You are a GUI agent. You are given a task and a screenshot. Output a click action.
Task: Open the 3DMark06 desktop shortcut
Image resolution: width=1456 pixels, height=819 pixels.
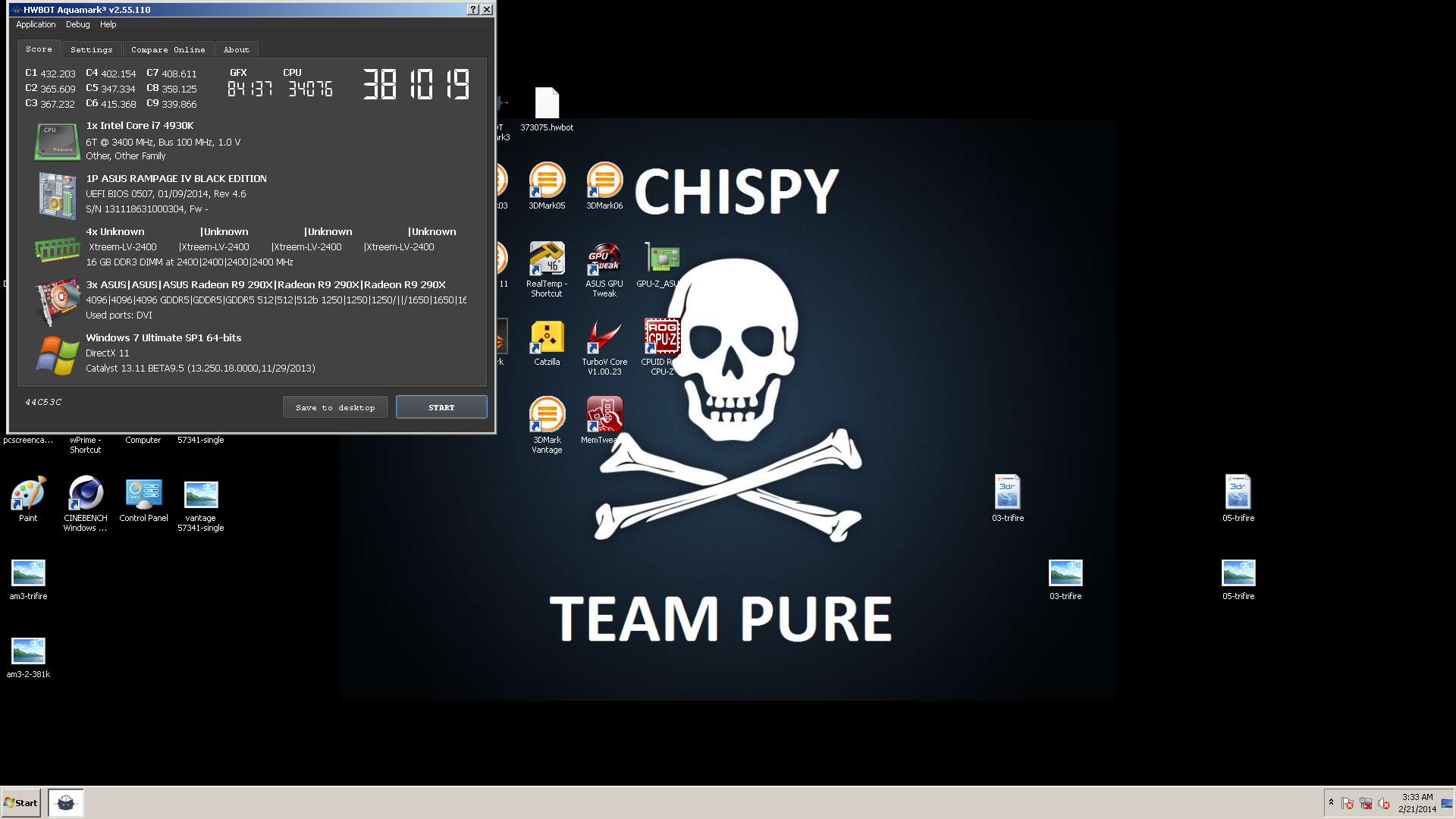point(604,187)
